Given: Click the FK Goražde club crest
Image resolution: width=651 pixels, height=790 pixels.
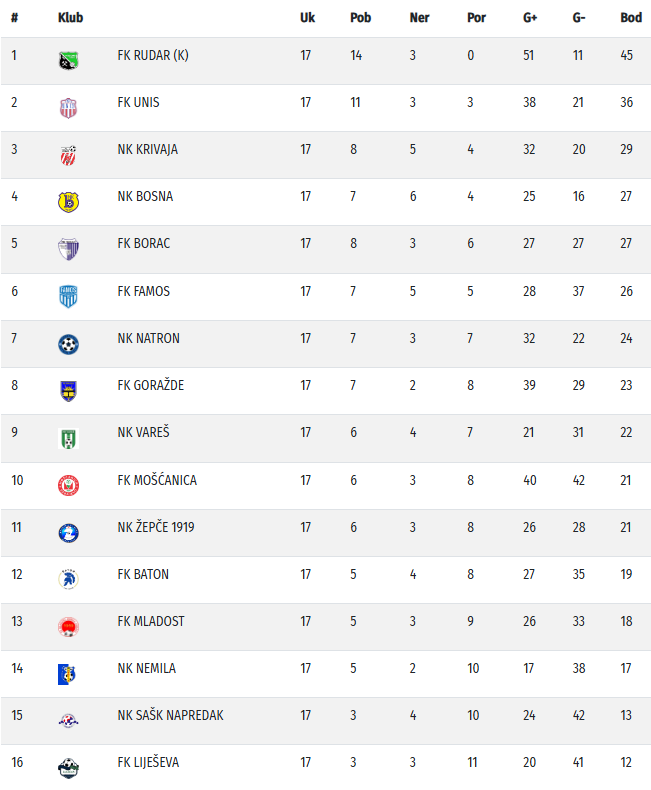Looking at the screenshot, I should coord(68,390).
